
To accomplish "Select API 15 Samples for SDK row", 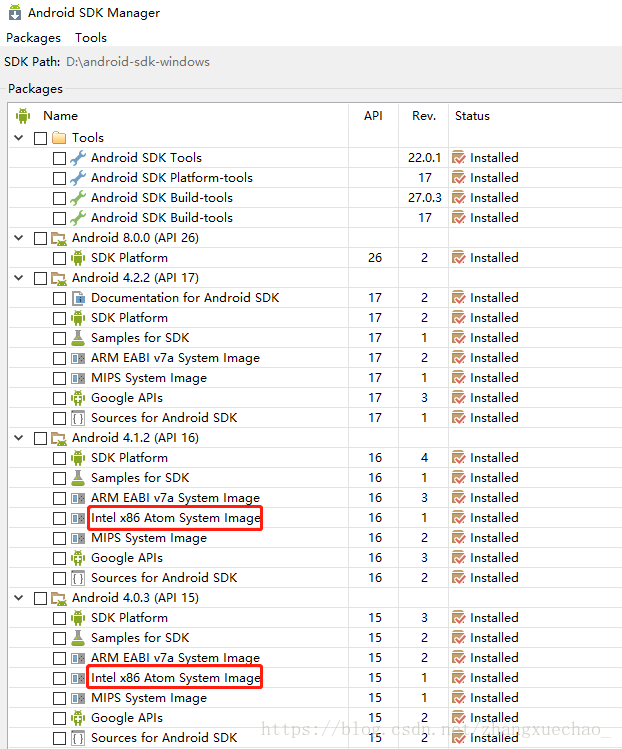I will click(315, 638).
